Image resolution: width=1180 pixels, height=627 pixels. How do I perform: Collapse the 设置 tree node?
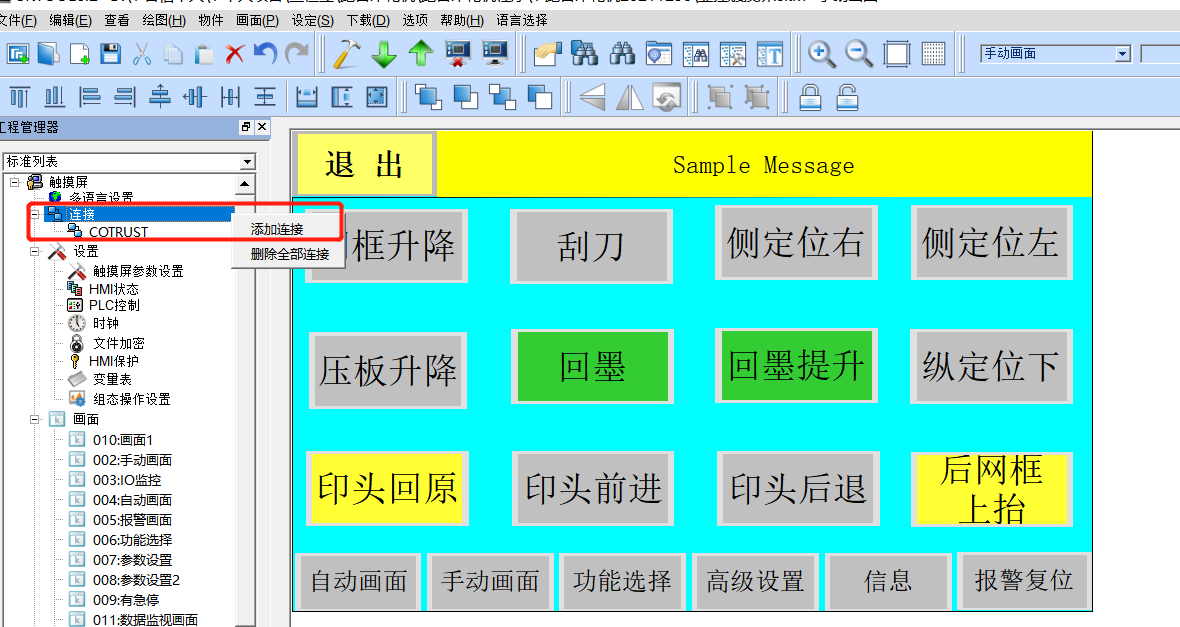tap(35, 251)
